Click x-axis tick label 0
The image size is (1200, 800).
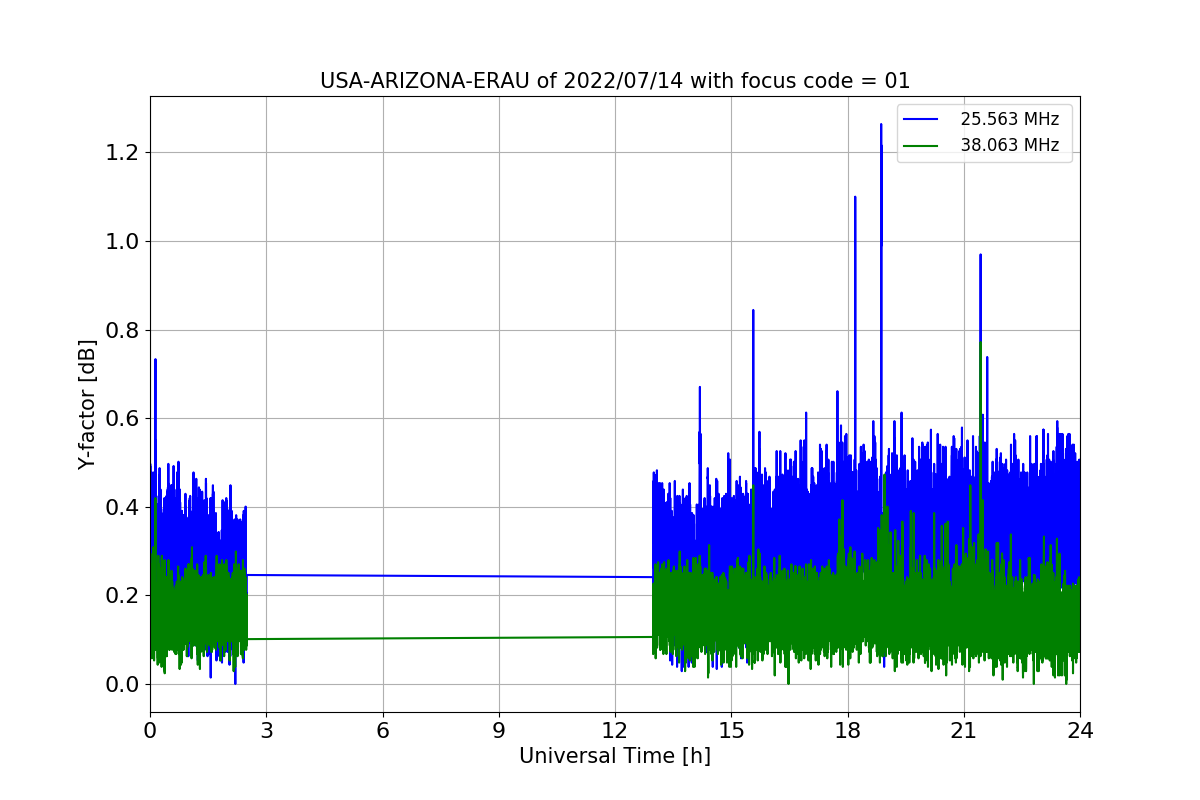coord(150,730)
